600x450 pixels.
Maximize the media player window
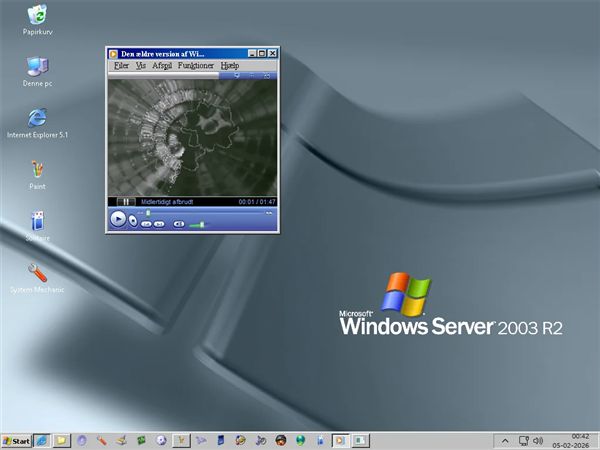tap(262, 54)
